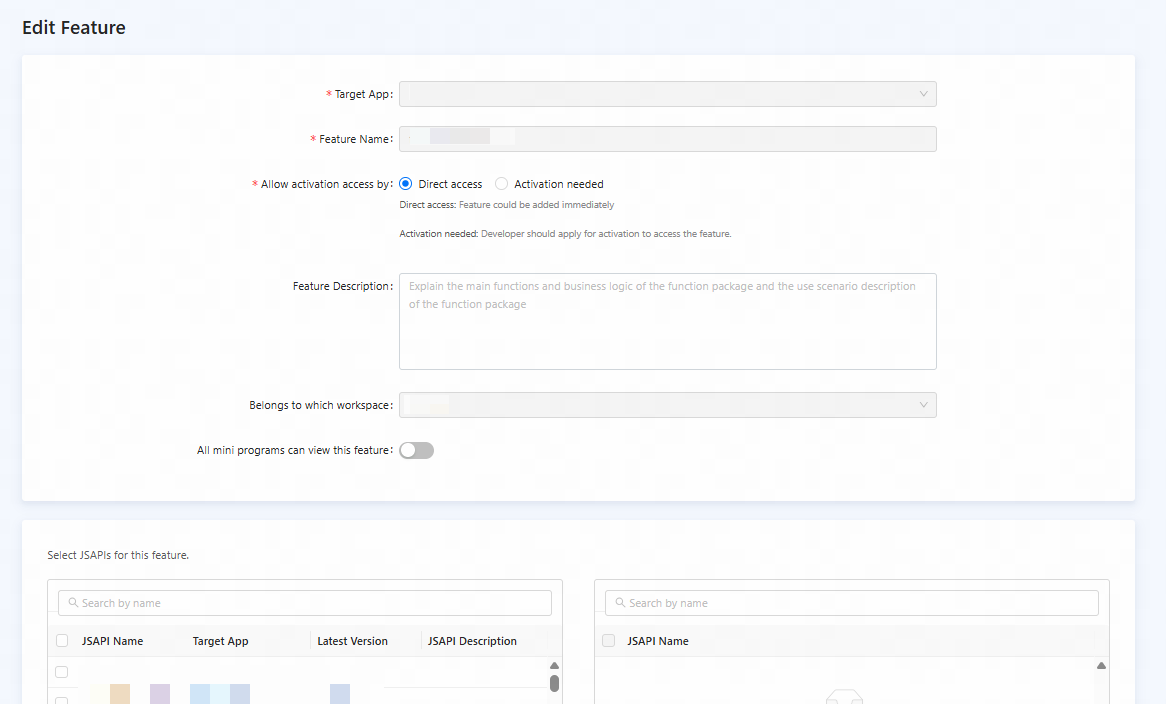The height and width of the screenshot is (704, 1166).
Task: Click into the Feature Description textarea
Action: pyautogui.click(x=667, y=321)
